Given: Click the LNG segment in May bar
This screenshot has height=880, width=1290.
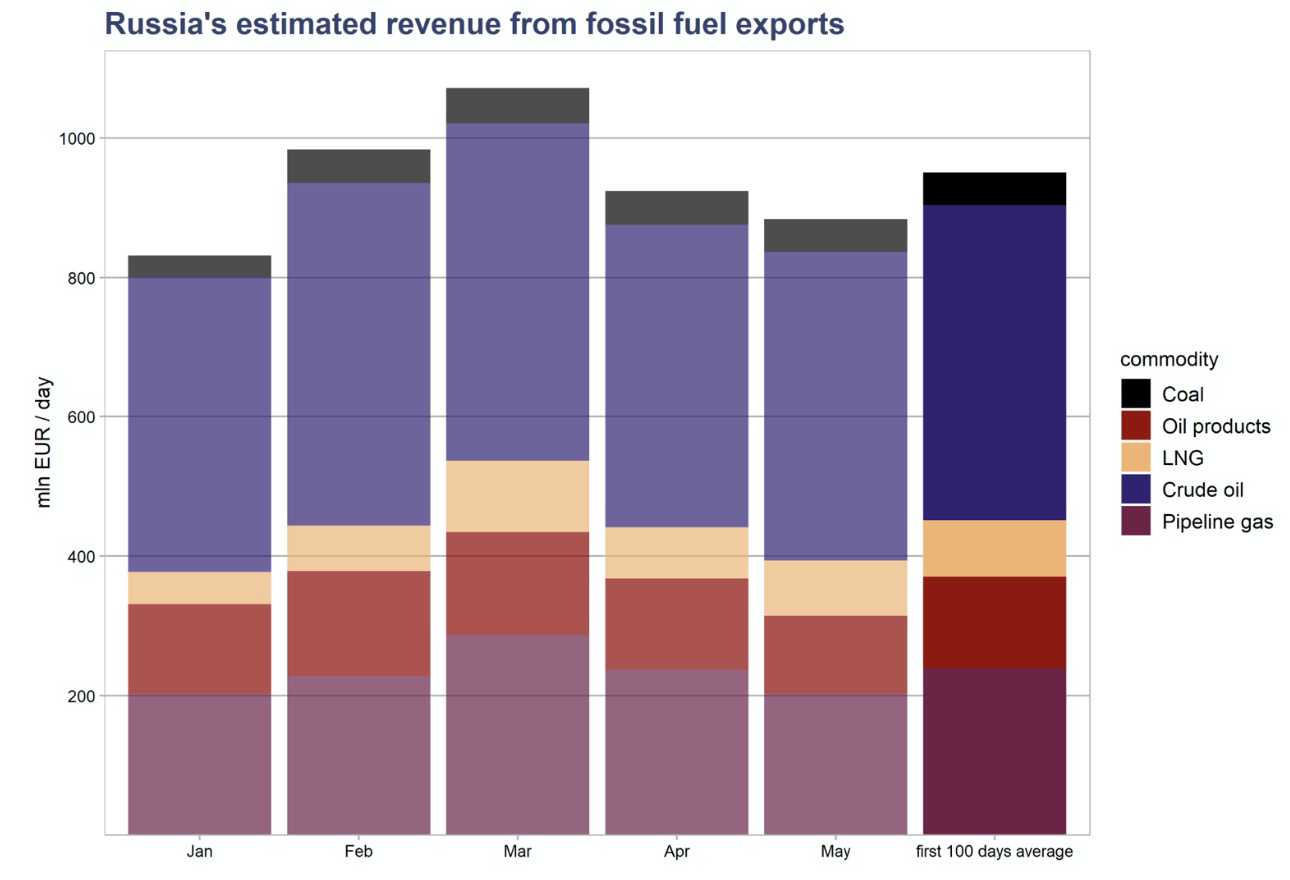Looking at the screenshot, I should tap(835, 588).
